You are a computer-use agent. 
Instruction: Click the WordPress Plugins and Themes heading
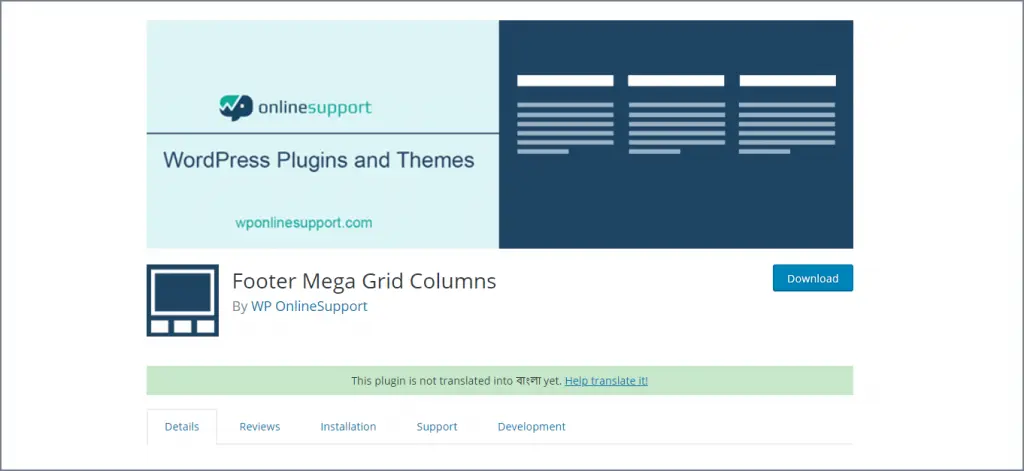319,160
